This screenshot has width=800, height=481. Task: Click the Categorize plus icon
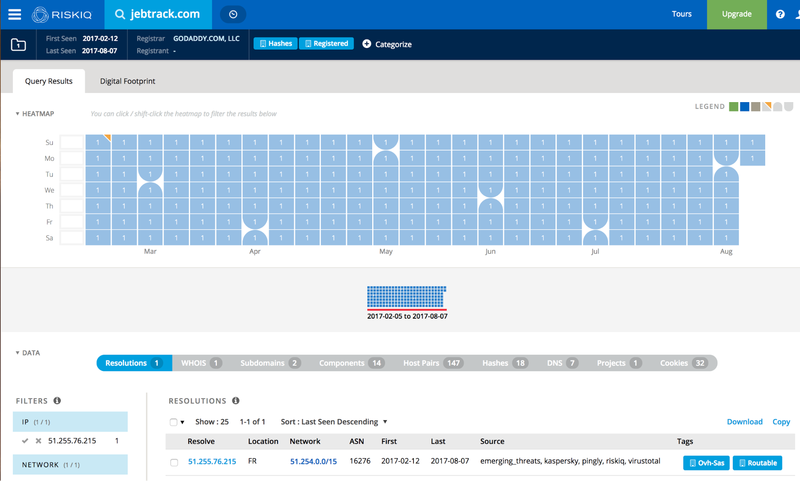click(x=366, y=44)
